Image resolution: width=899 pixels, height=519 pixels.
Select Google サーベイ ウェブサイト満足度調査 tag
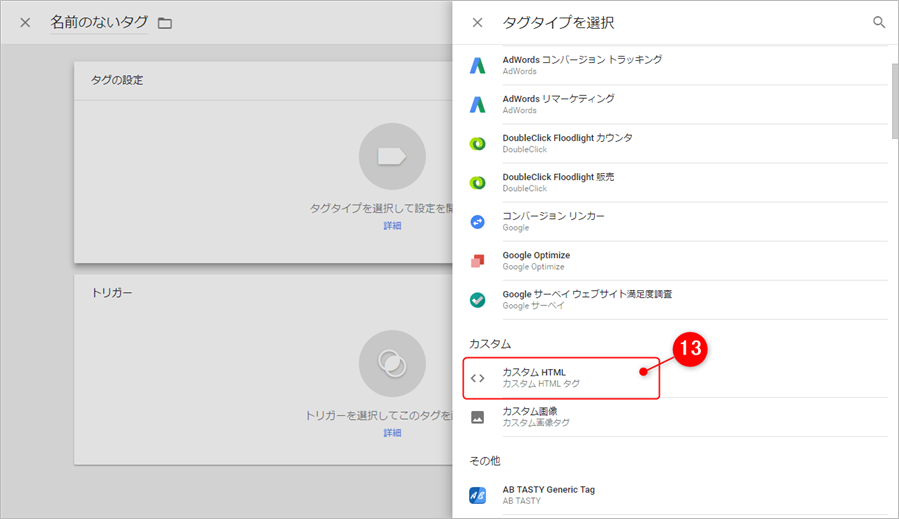(x=678, y=299)
